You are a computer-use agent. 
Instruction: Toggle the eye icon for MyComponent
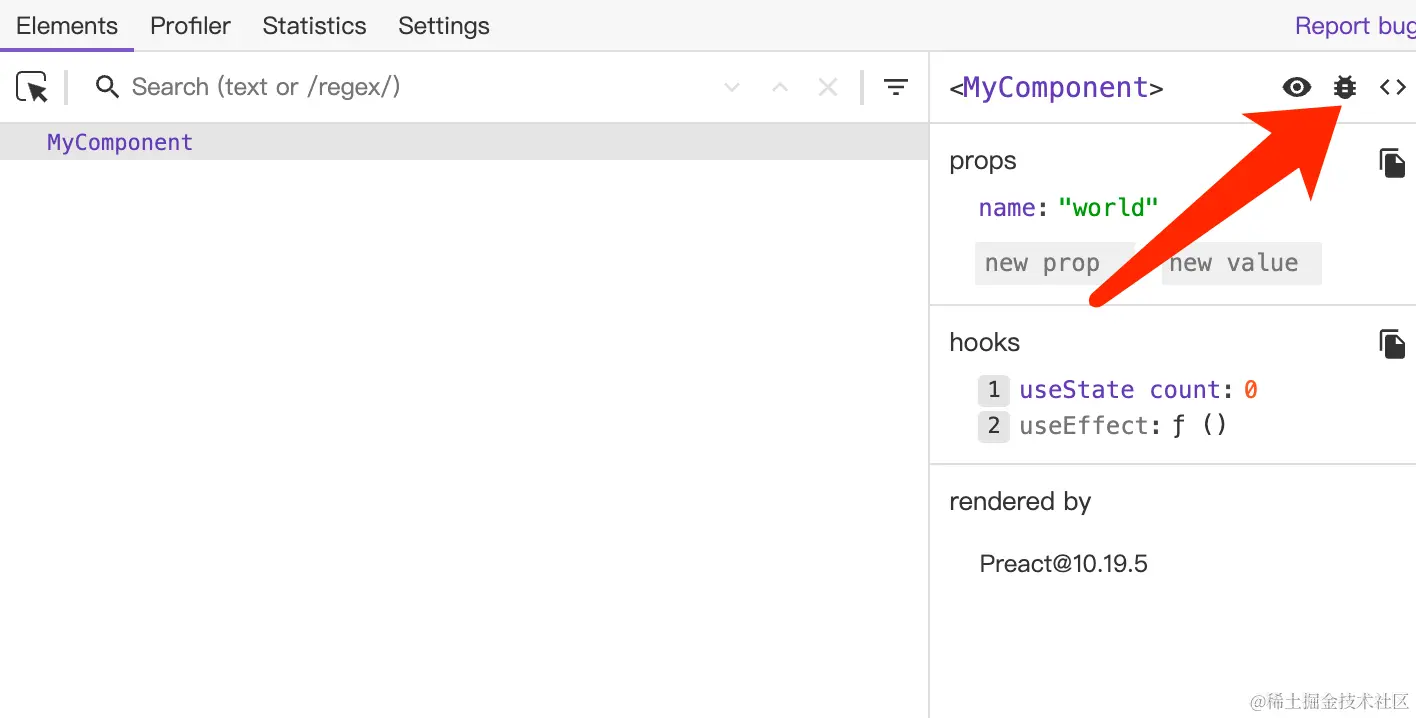1297,88
